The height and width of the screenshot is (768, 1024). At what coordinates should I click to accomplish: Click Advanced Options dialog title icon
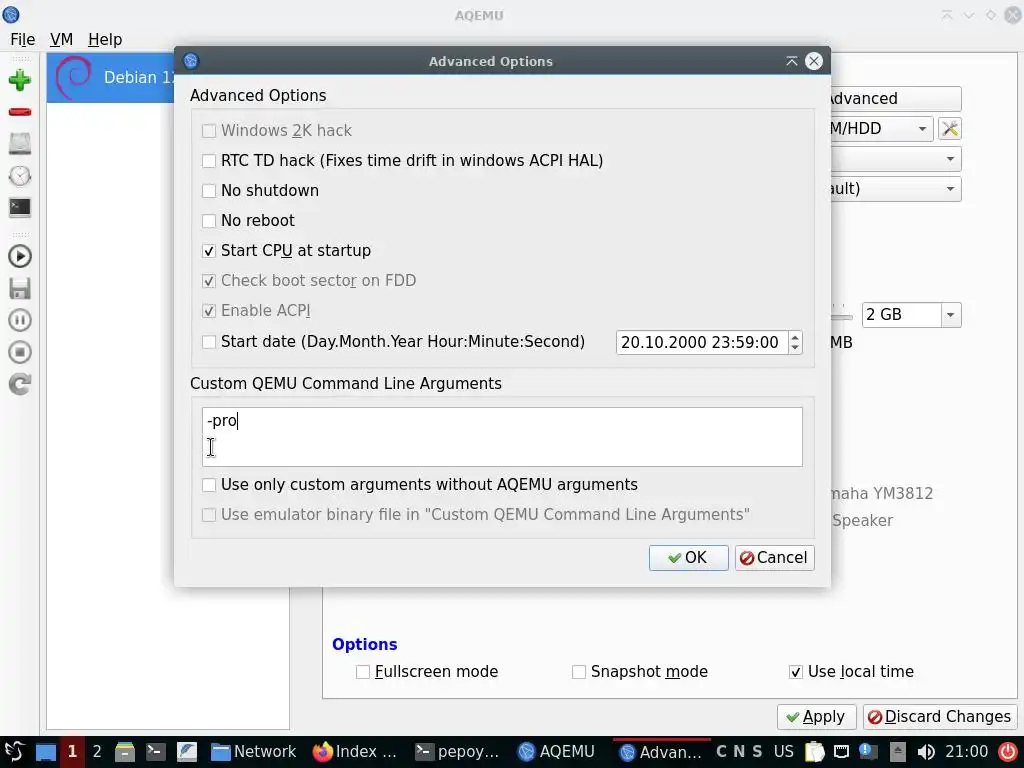191,61
